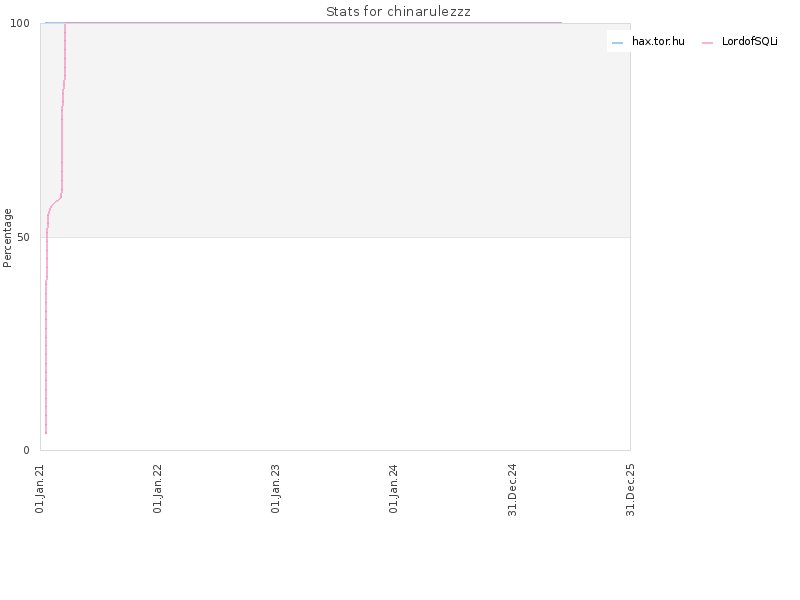
Task: Click the x-axis date 31.Dec.25
Action: pyautogui.click(x=630, y=490)
